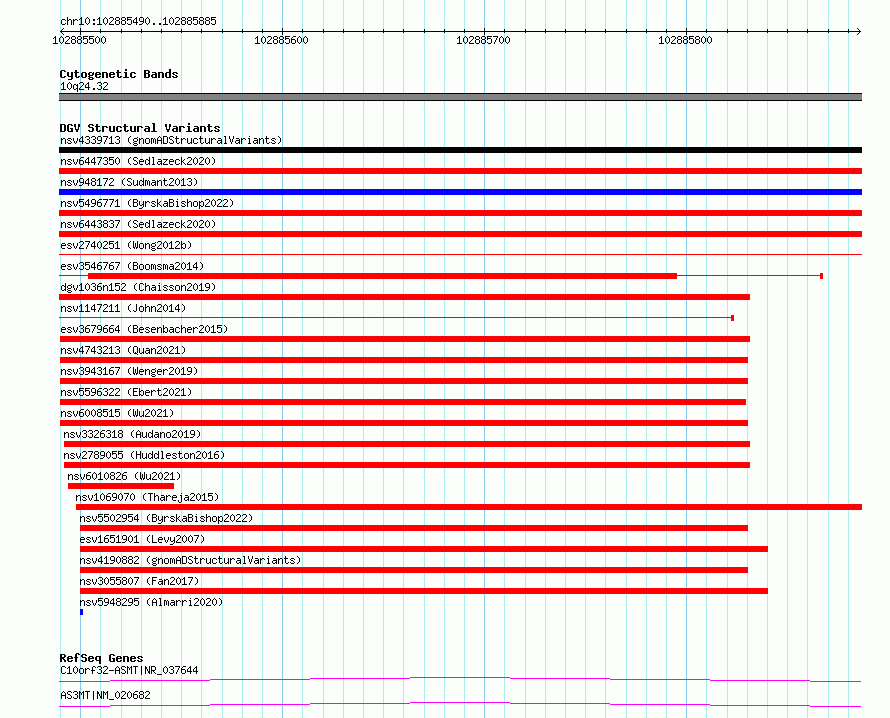The height and width of the screenshot is (718, 890).
Task: Click the ruler's left arrow end
Action: point(62,31)
